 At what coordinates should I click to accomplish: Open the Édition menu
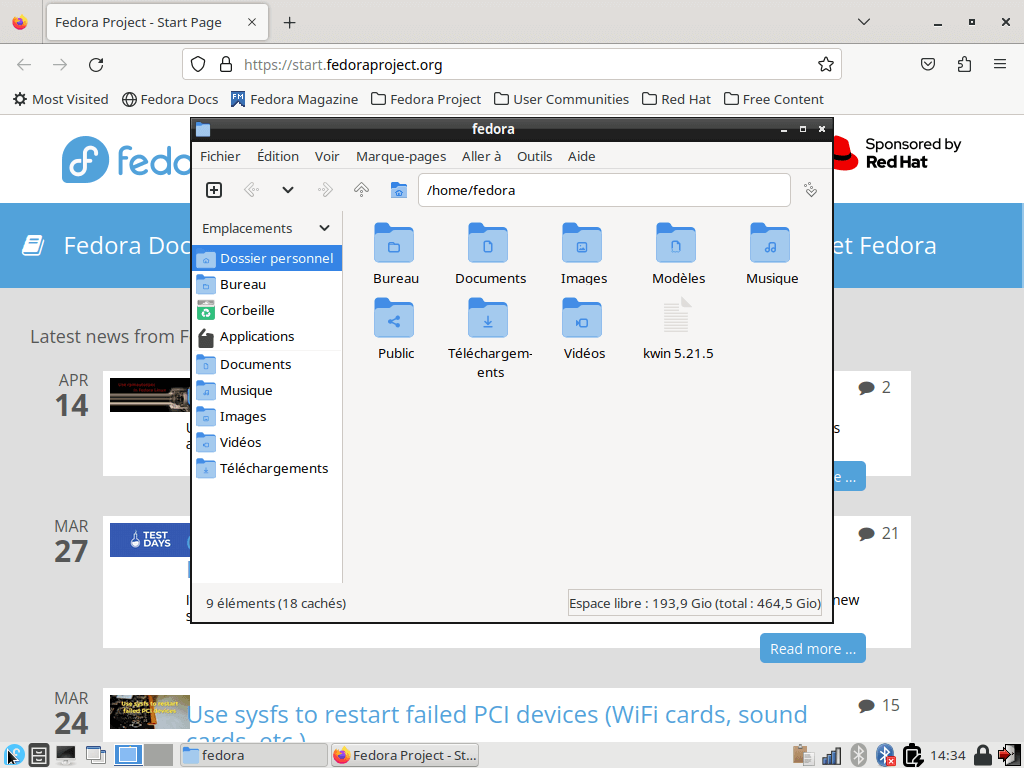click(x=278, y=156)
